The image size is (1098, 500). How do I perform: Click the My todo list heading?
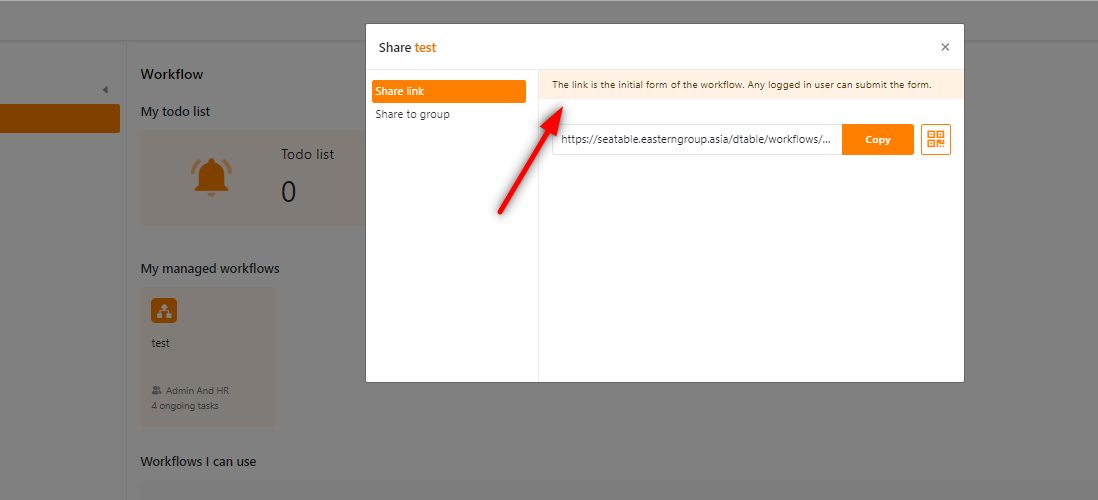tap(175, 111)
